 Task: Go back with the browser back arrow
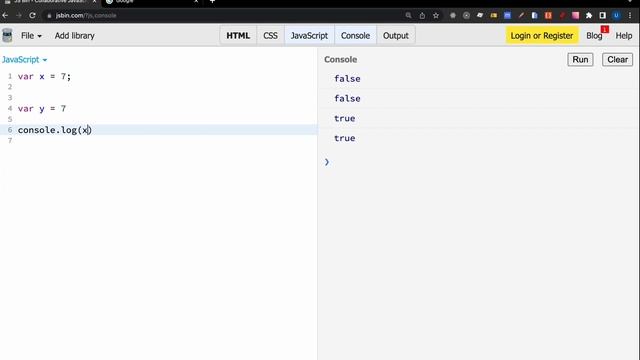[x=5, y=16]
